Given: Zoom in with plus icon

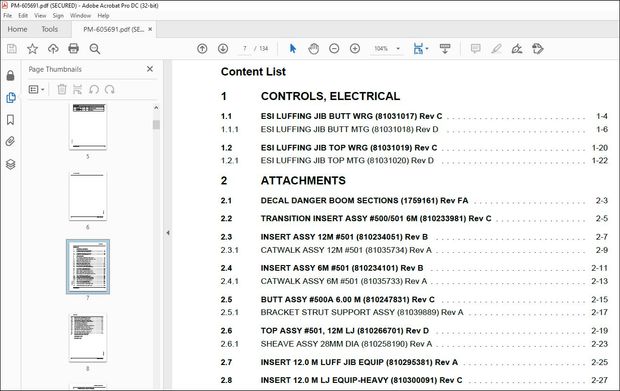Looking at the screenshot, I should coord(355,49).
